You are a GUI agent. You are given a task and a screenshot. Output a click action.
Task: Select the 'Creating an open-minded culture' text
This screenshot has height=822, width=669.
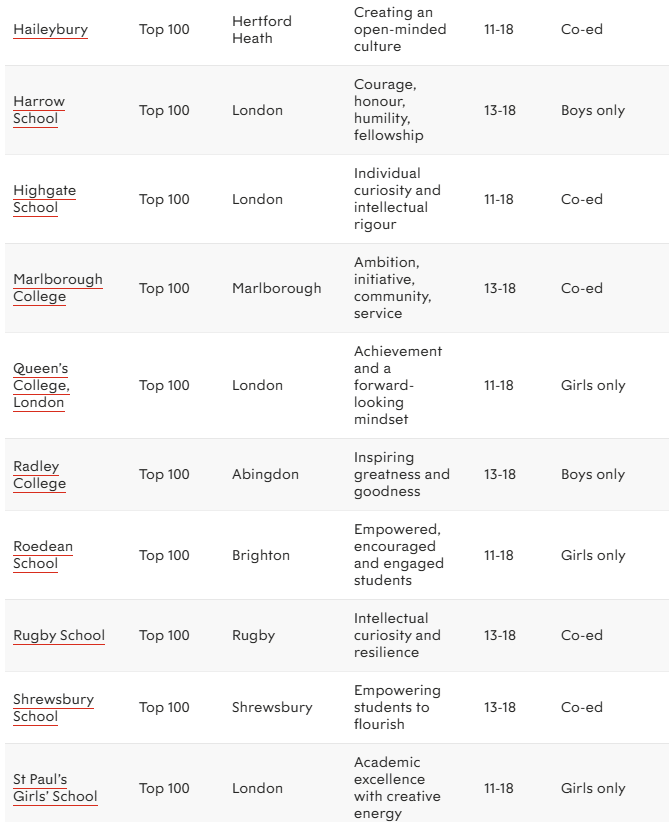click(x=400, y=29)
